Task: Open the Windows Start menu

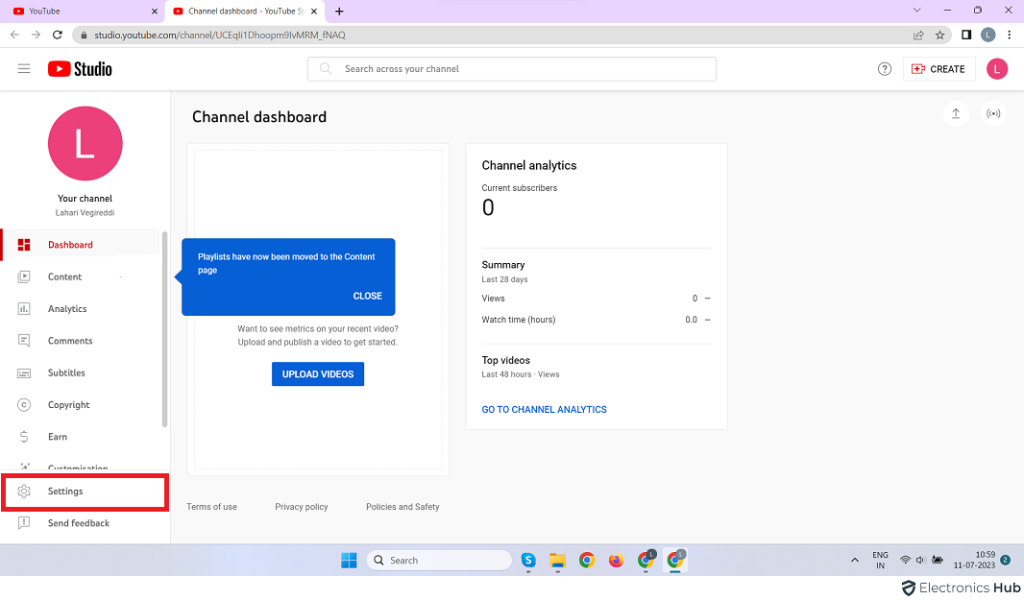Action: [x=349, y=560]
